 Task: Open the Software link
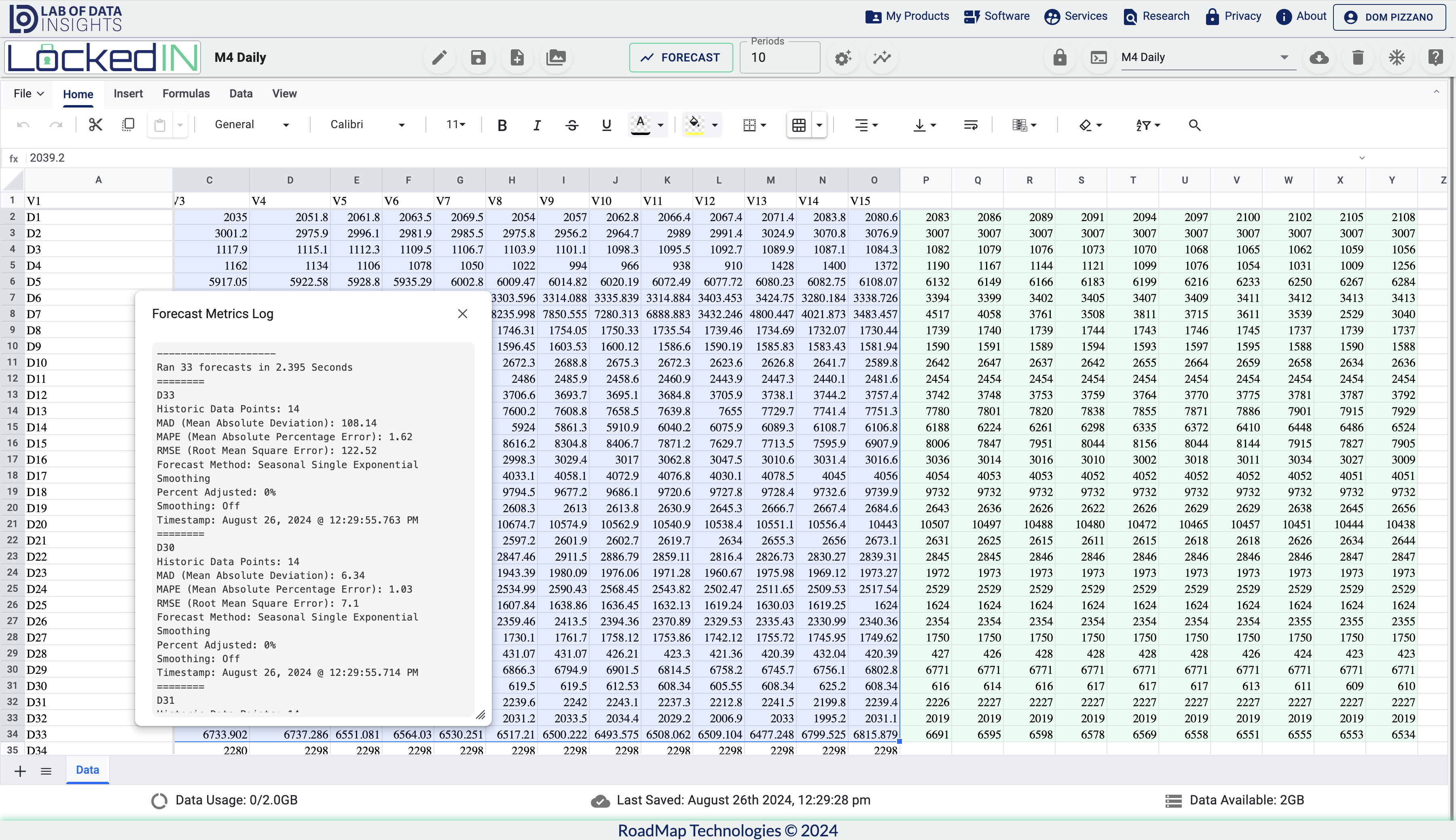coord(997,16)
